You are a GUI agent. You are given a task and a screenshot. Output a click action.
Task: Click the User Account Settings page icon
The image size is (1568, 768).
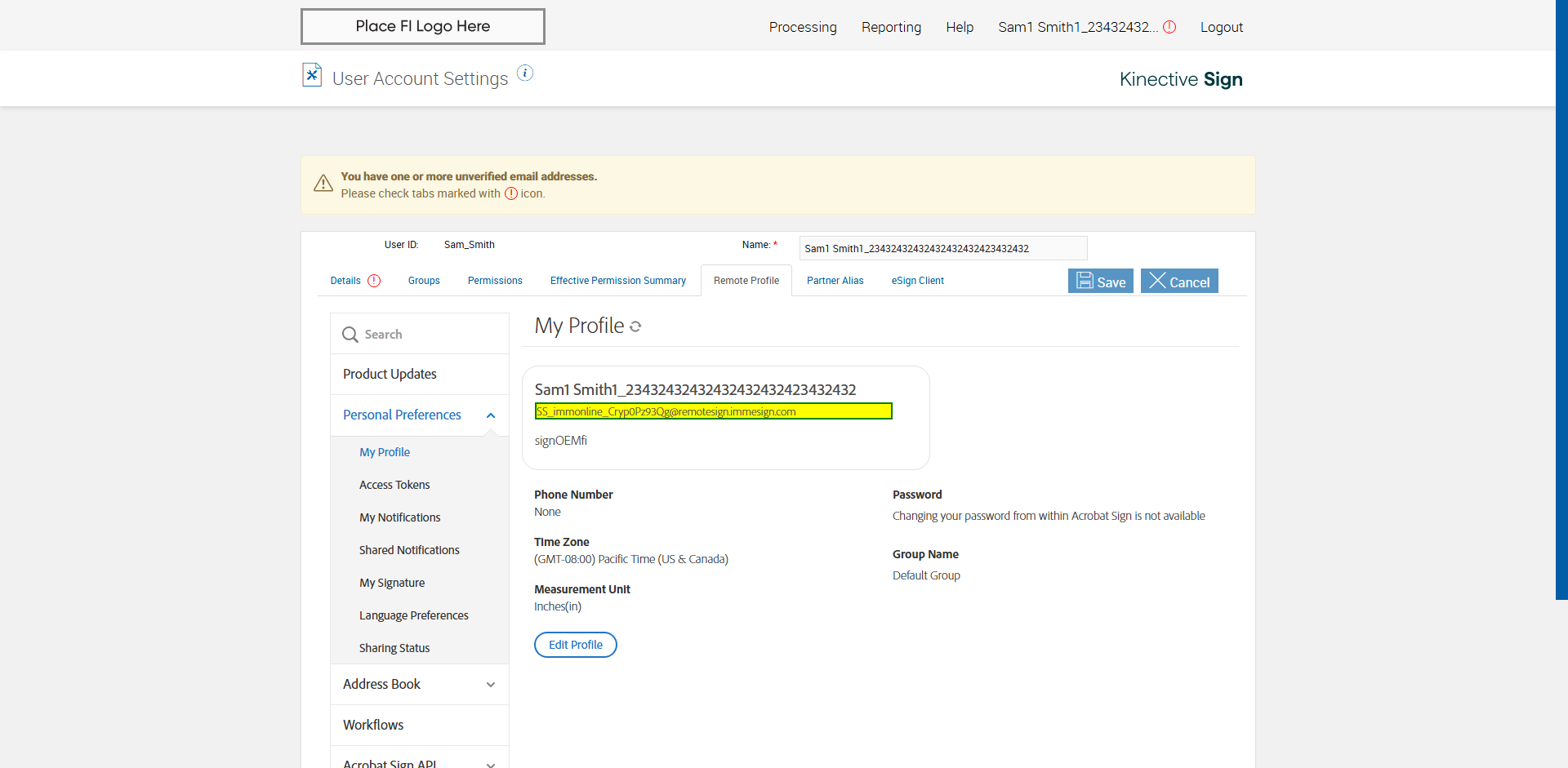click(x=311, y=75)
